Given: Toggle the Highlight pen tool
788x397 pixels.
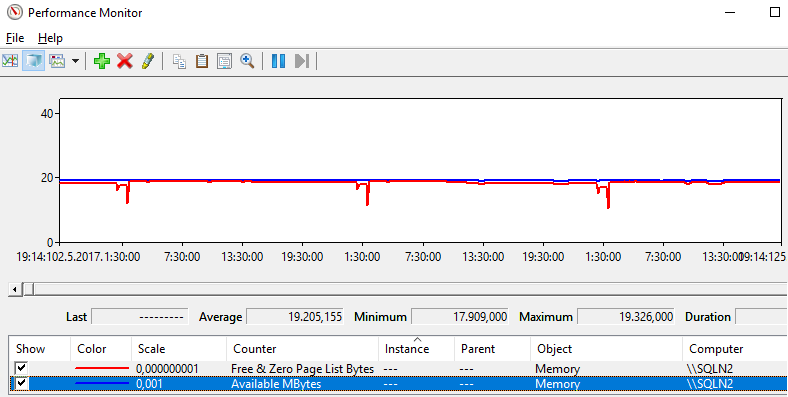Looking at the screenshot, I should click(147, 61).
